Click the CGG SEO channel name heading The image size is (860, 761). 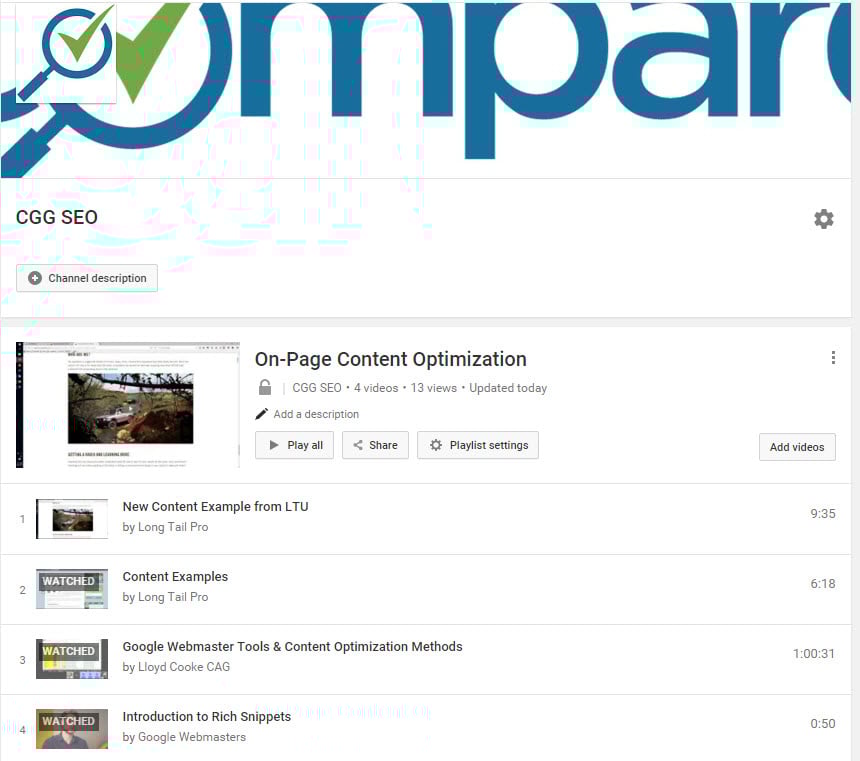click(x=56, y=217)
